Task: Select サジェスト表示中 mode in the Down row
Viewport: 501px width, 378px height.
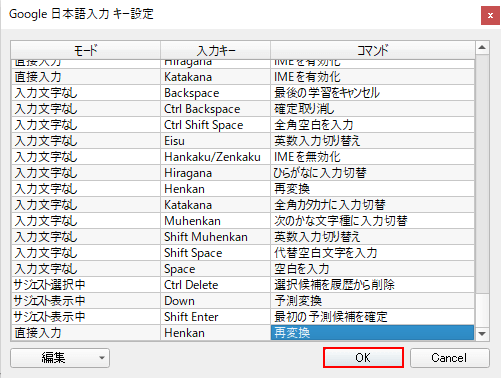Action: (x=86, y=301)
